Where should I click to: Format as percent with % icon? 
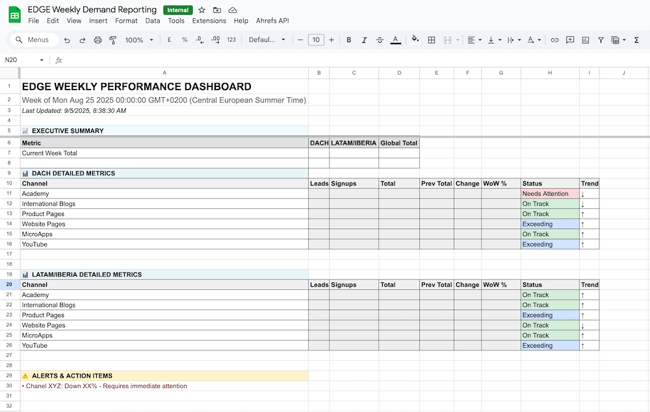pyautogui.click(x=184, y=40)
